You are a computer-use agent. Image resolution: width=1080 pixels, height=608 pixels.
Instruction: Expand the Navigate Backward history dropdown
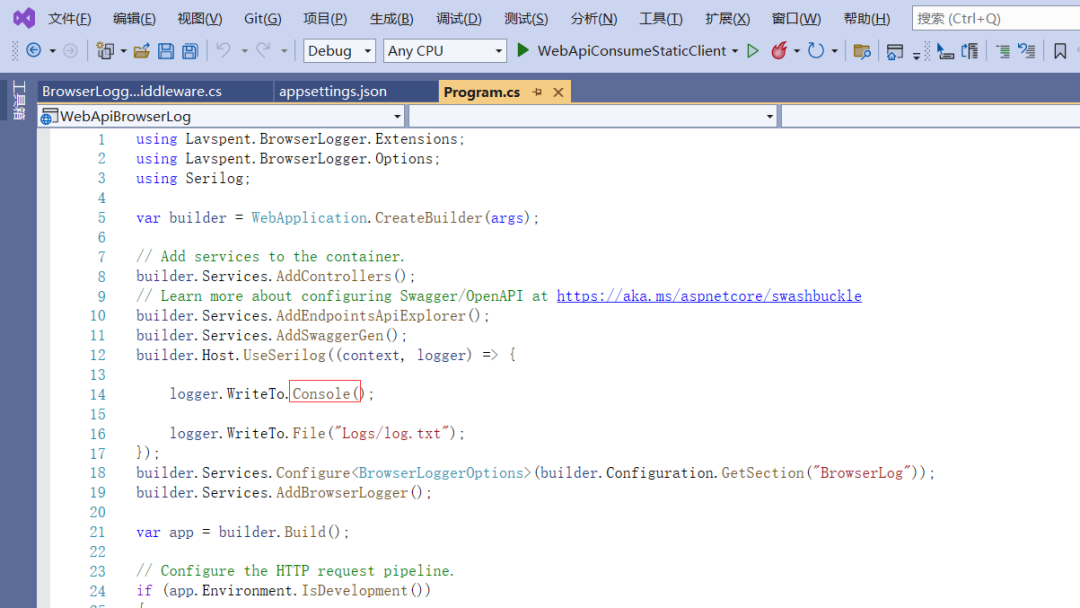pyautogui.click(x=52, y=51)
